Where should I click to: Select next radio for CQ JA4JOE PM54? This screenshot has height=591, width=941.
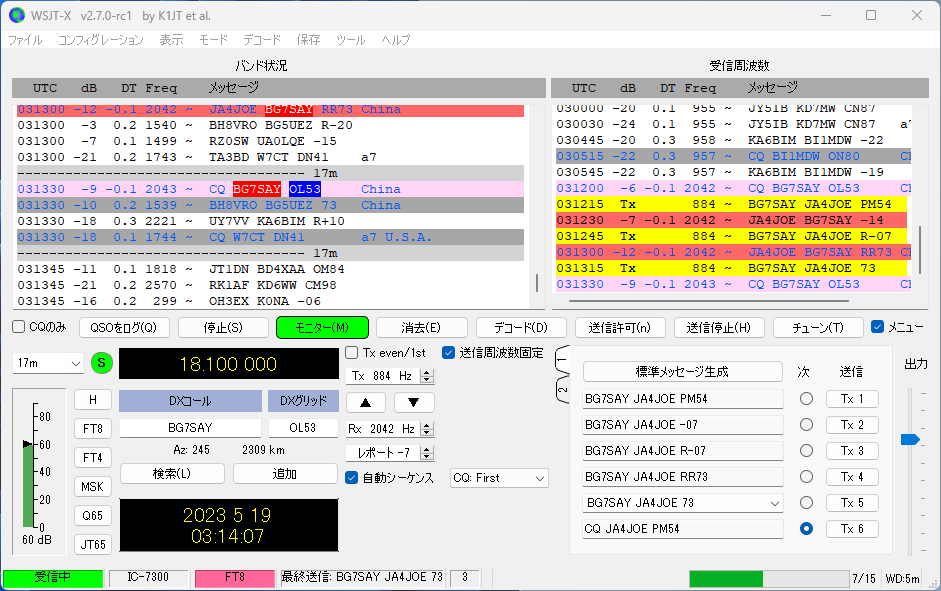pos(806,529)
